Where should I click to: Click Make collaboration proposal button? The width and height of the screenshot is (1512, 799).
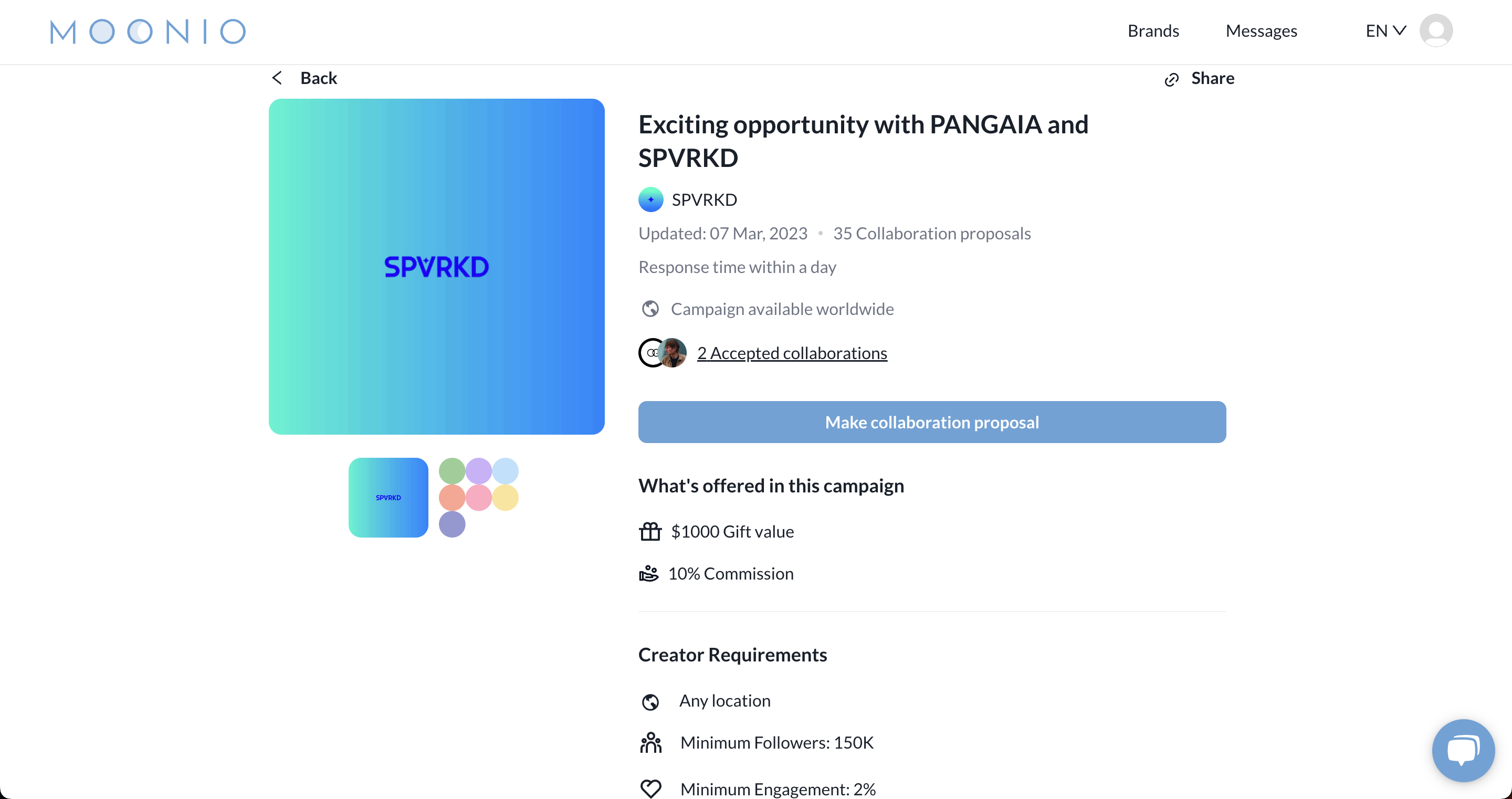tap(932, 422)
